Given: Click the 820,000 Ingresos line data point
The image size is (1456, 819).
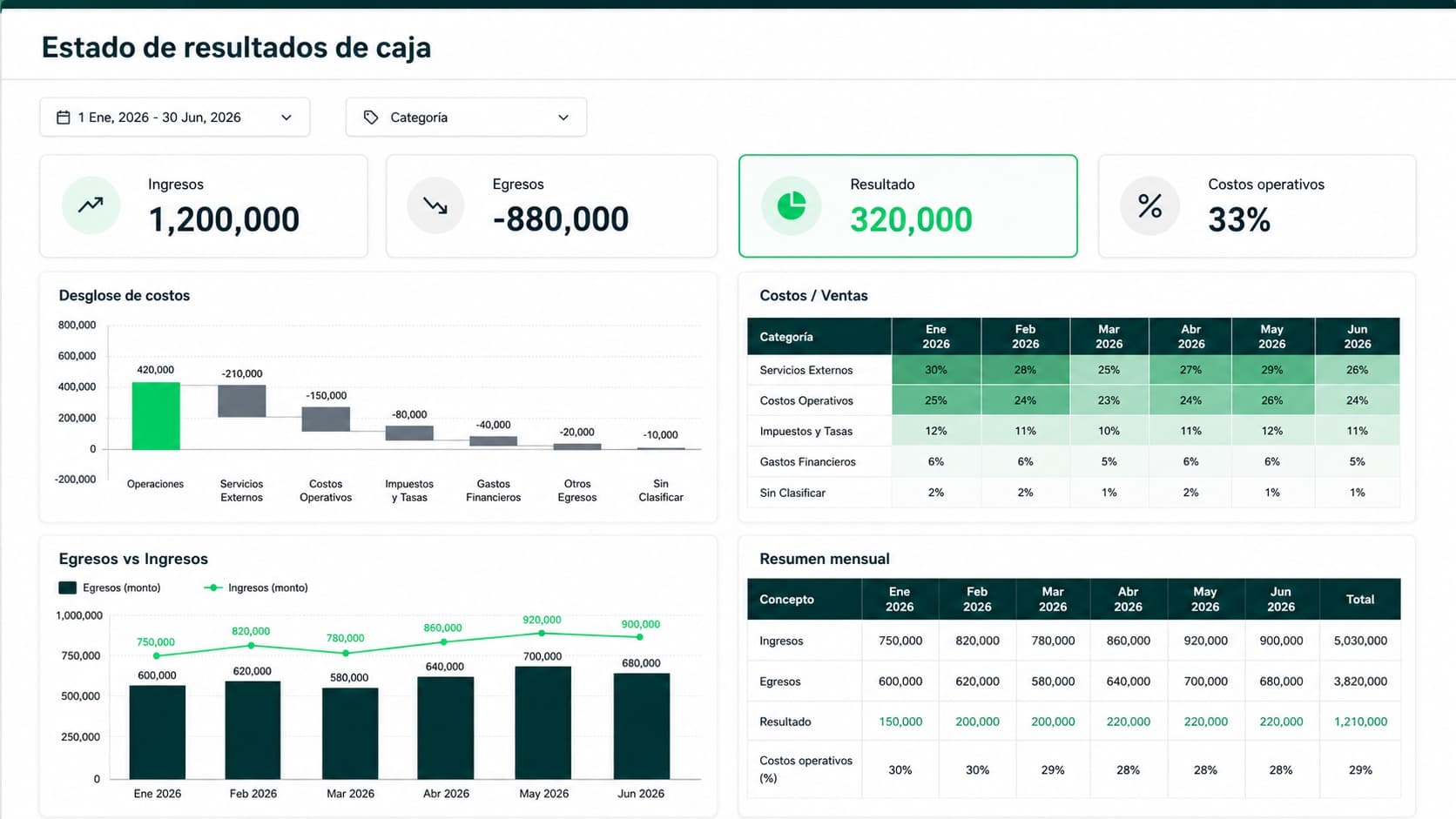Looking at the screenshot, I should click(252, 645).
